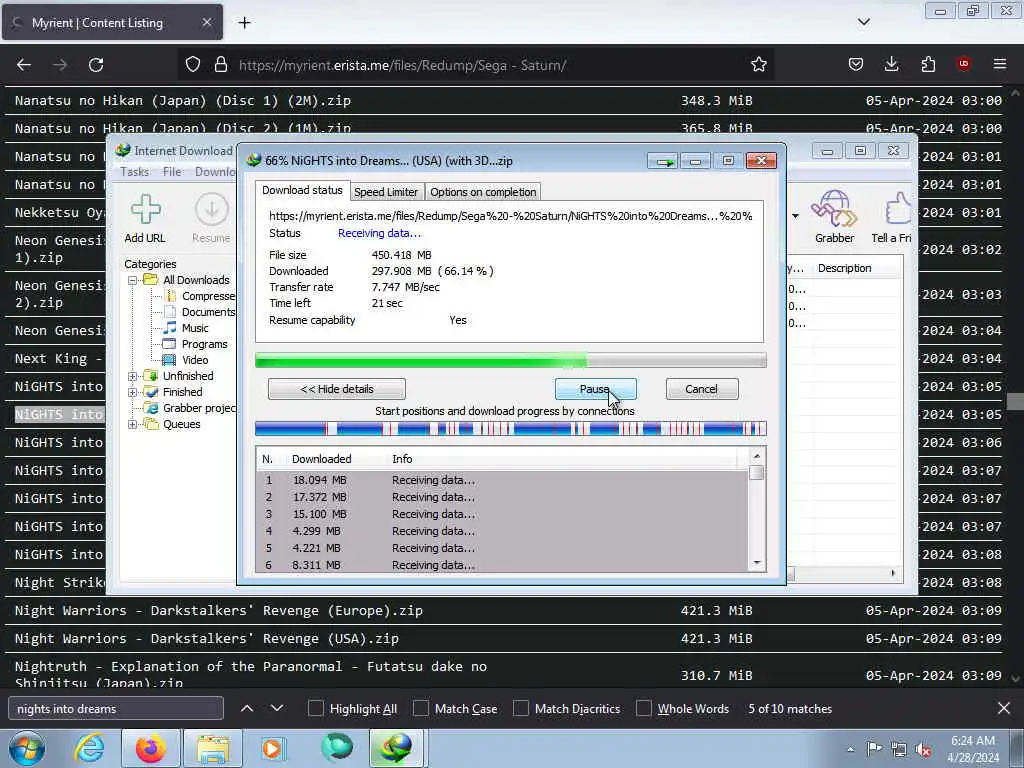Collapse the All Downloads tree node
The width and height of the screenshot is (1024, 768).
coord(133,280)
